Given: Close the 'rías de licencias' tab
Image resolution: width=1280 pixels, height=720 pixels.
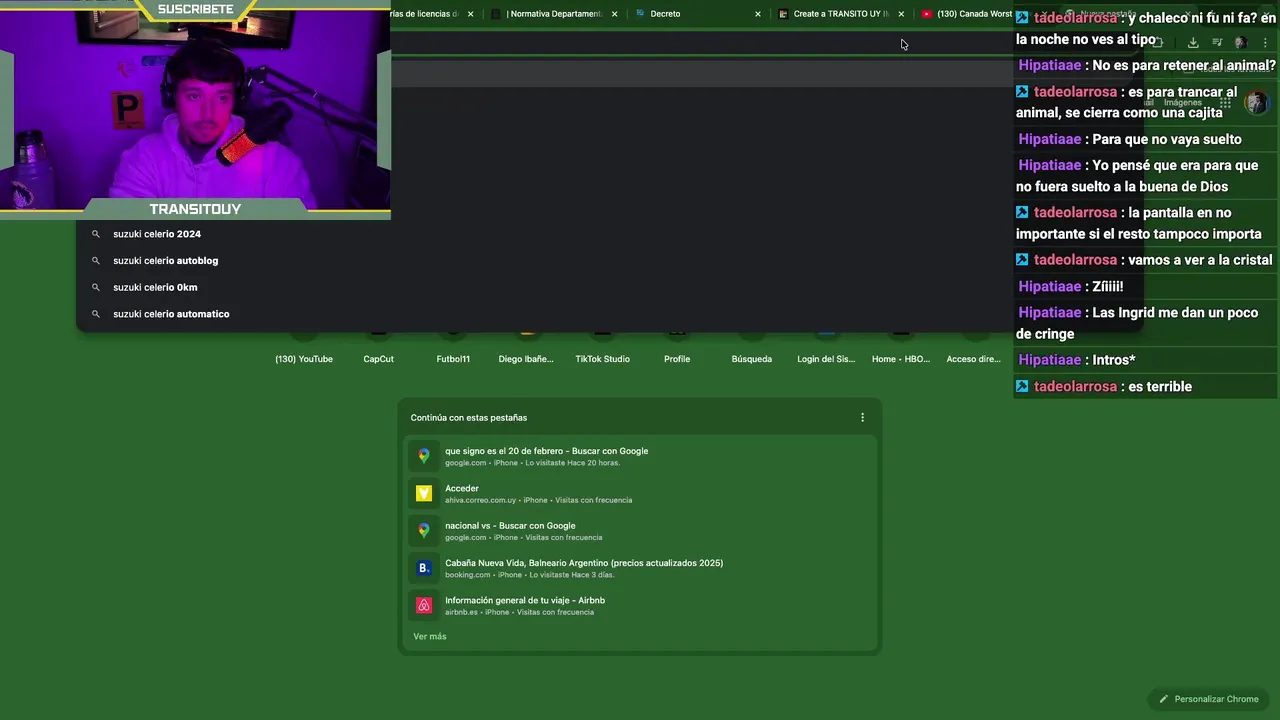Looking at the screenshot, I should [470, 14].
